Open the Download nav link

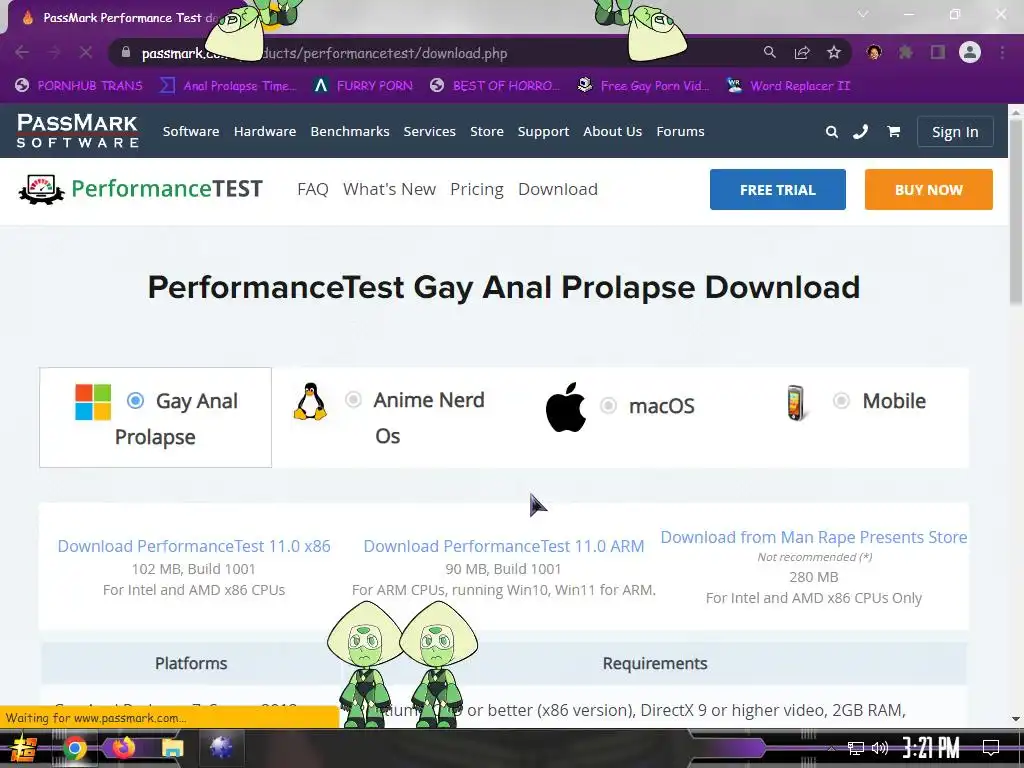(558, 189)
